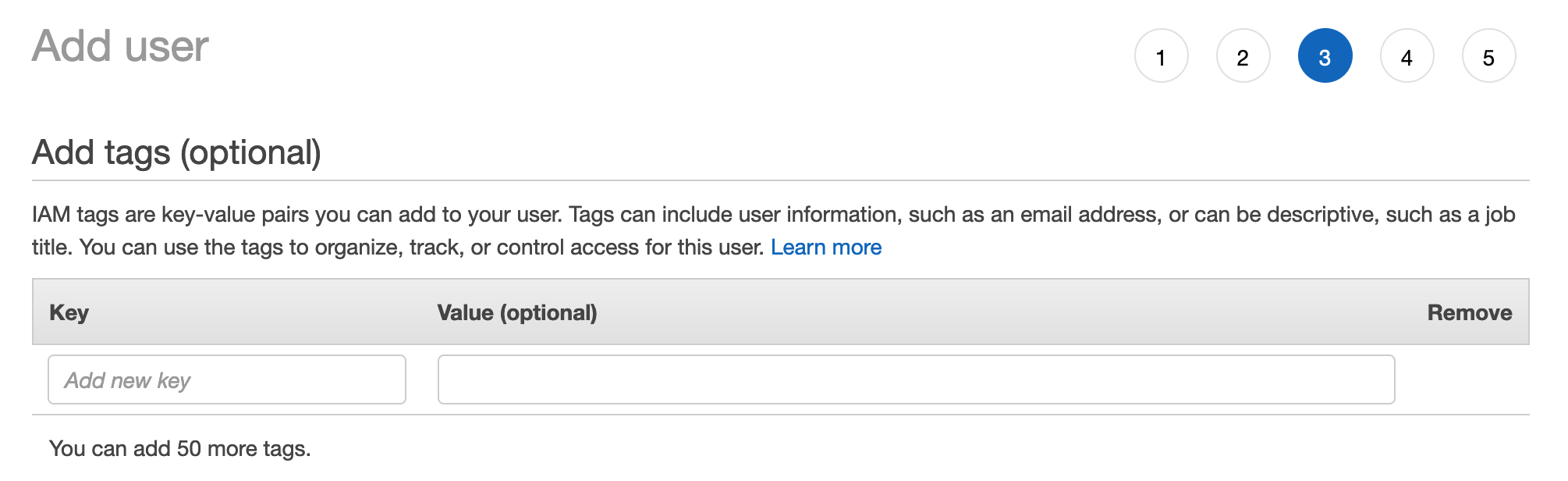Click the divider line below tag inputs
This screenshot has width=1568, height=481.
780,415
